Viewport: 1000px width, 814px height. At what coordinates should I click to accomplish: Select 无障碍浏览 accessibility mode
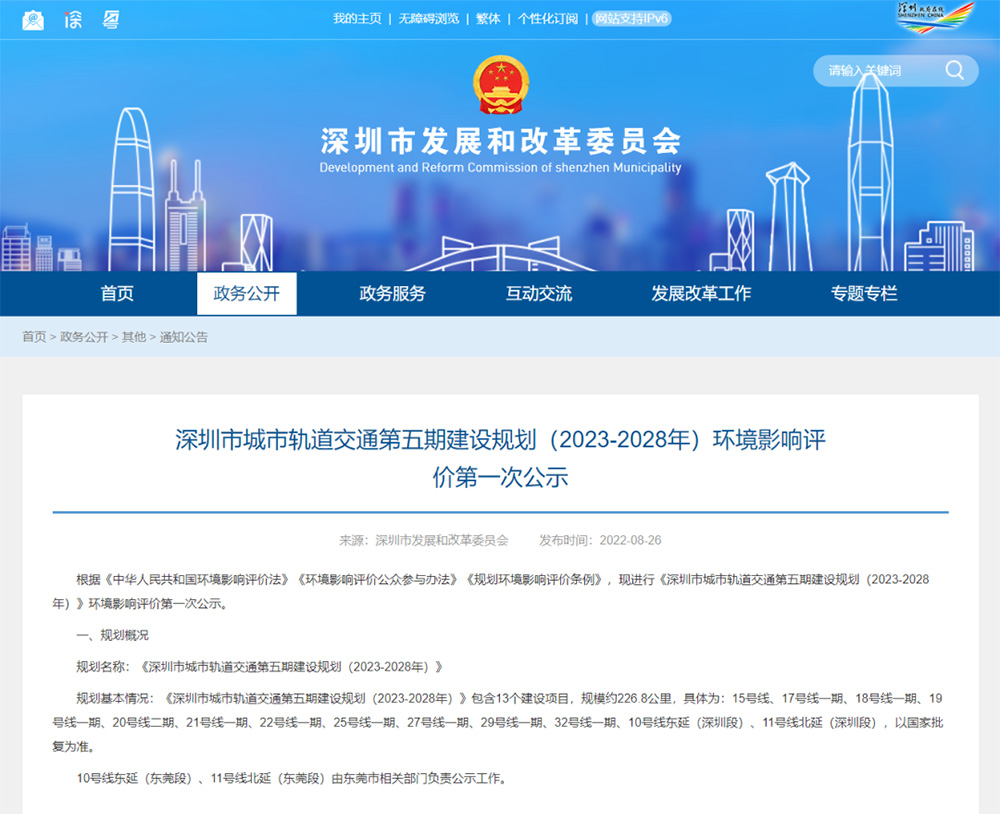click(x=429, y=18)
